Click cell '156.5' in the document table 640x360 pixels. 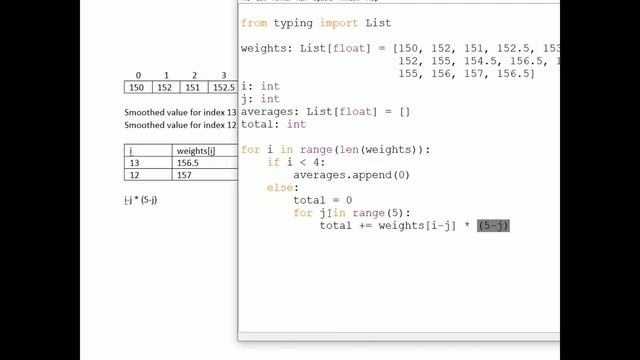[x=204, y=163]
